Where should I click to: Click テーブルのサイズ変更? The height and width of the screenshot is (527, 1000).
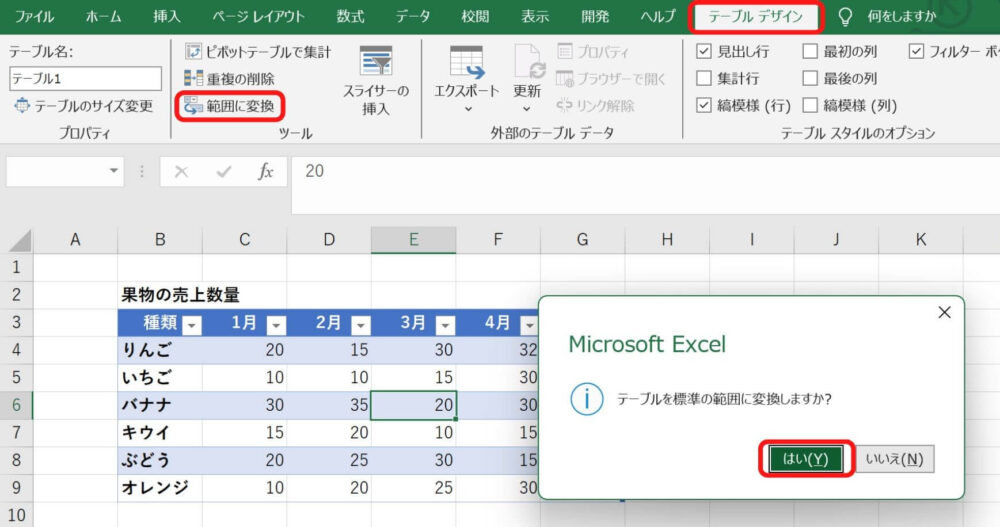[84, 106]
